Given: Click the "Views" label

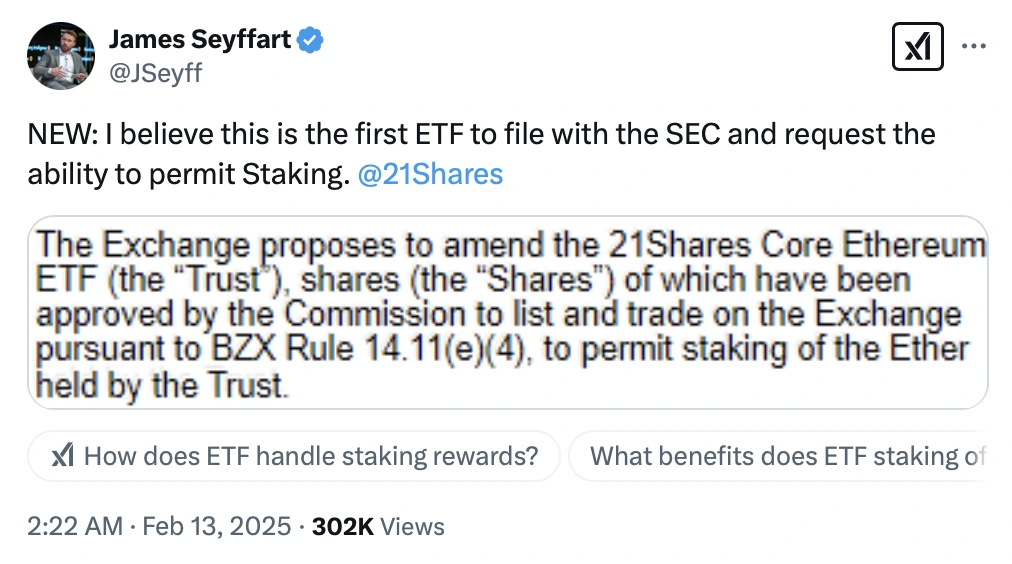Looking at the screenshot, I should coord(412,527).
